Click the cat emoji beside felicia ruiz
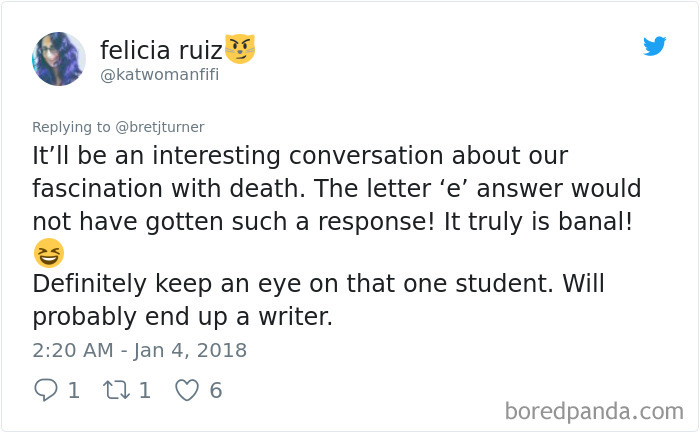Viewport: 700px width, 433px height. pyautogui.click(x=239, y=48)
